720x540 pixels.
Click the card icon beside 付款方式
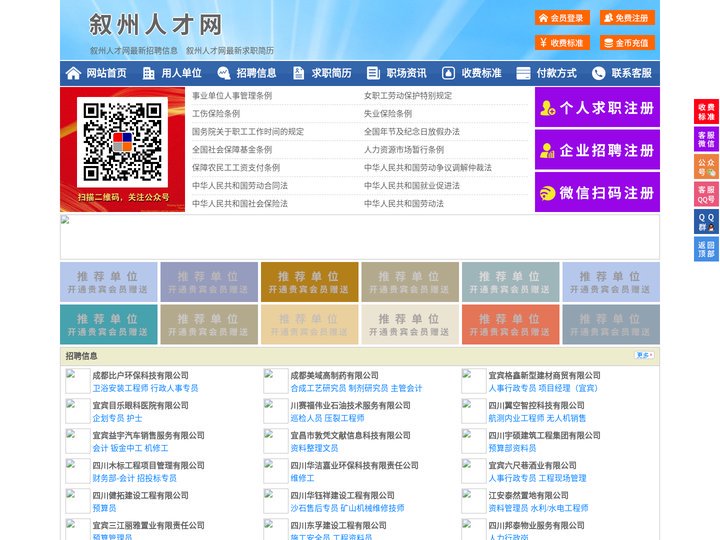point(523,73)
